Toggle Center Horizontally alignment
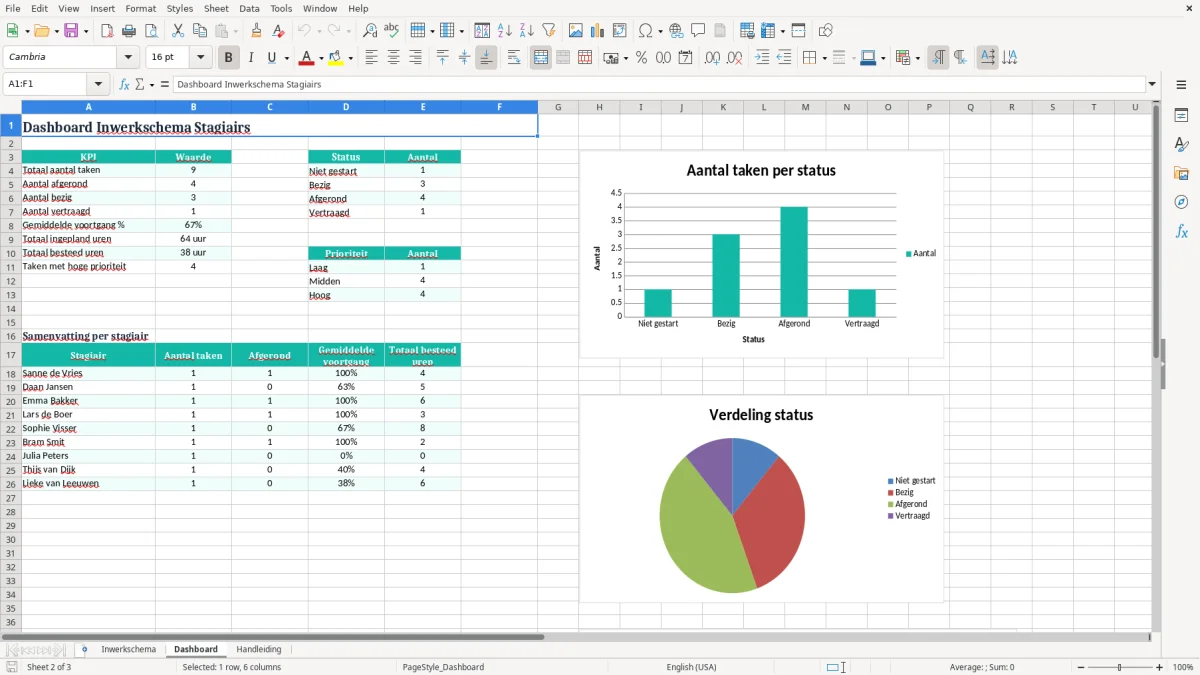1200x675 pixels. 393,58
